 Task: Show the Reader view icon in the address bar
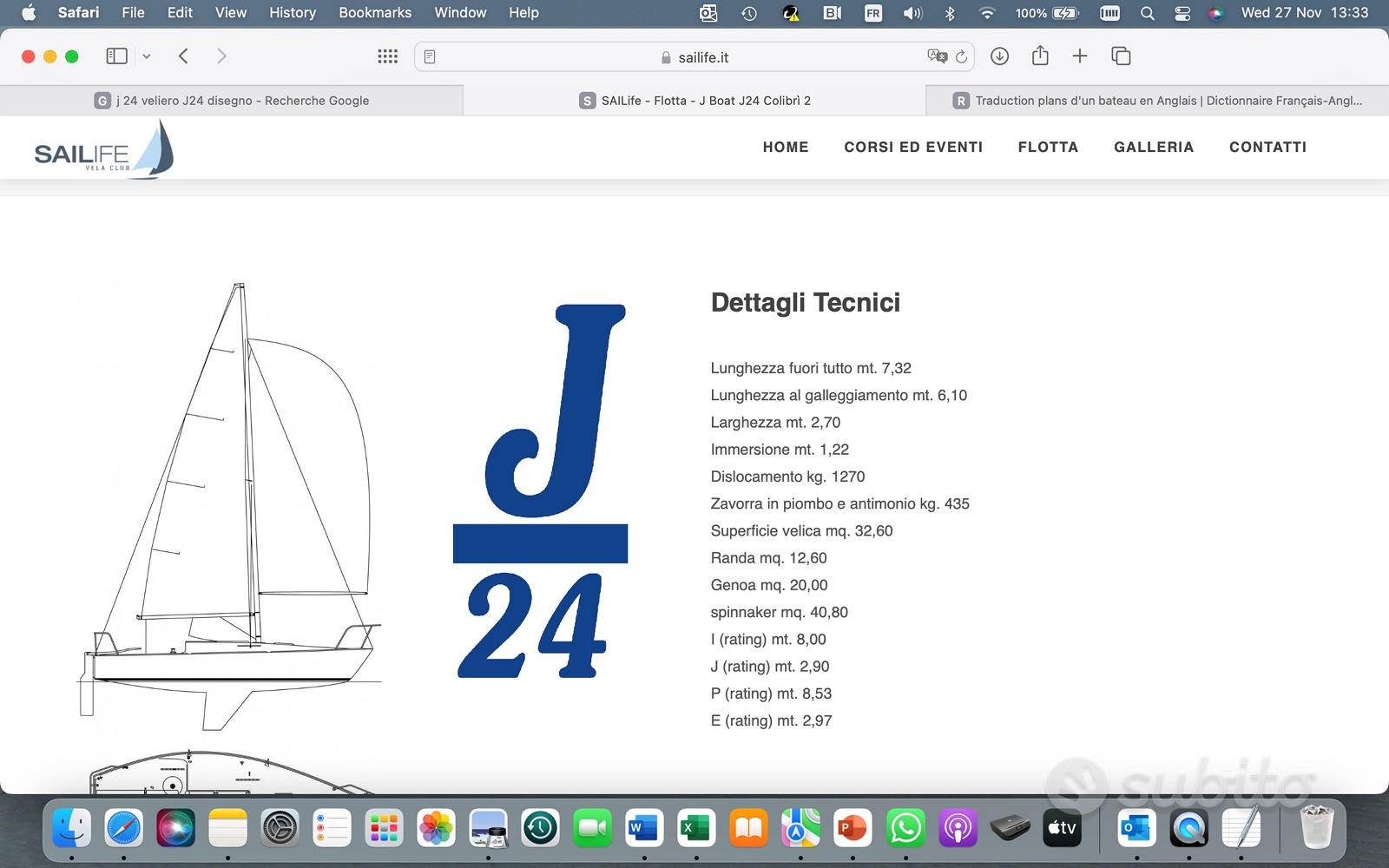430,57
